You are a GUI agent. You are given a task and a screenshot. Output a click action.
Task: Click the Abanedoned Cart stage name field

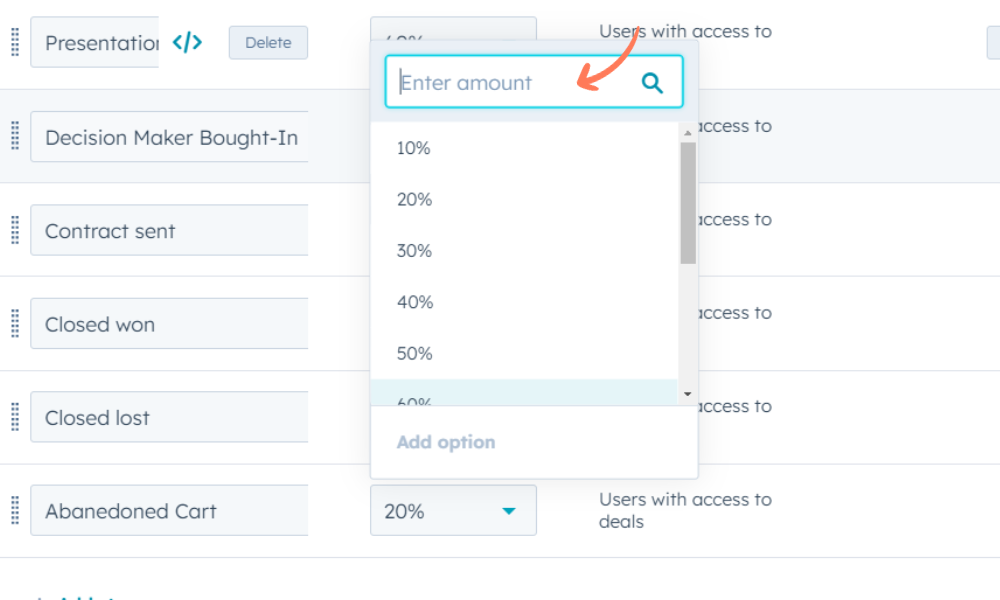click(x=169, y=510)
